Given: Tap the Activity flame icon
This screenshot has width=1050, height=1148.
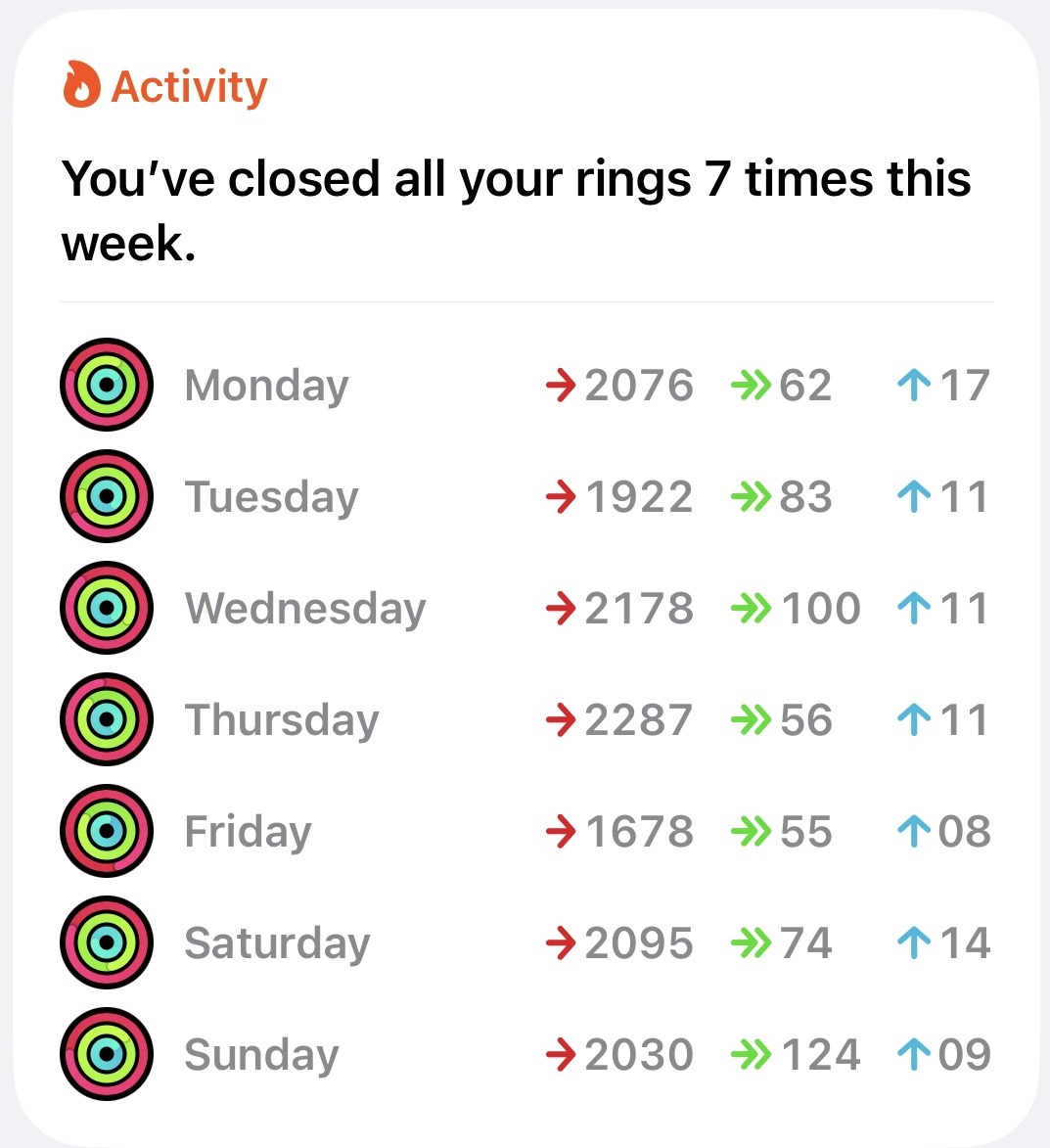Looking at the screenshot, I should [x=81, y=85].
